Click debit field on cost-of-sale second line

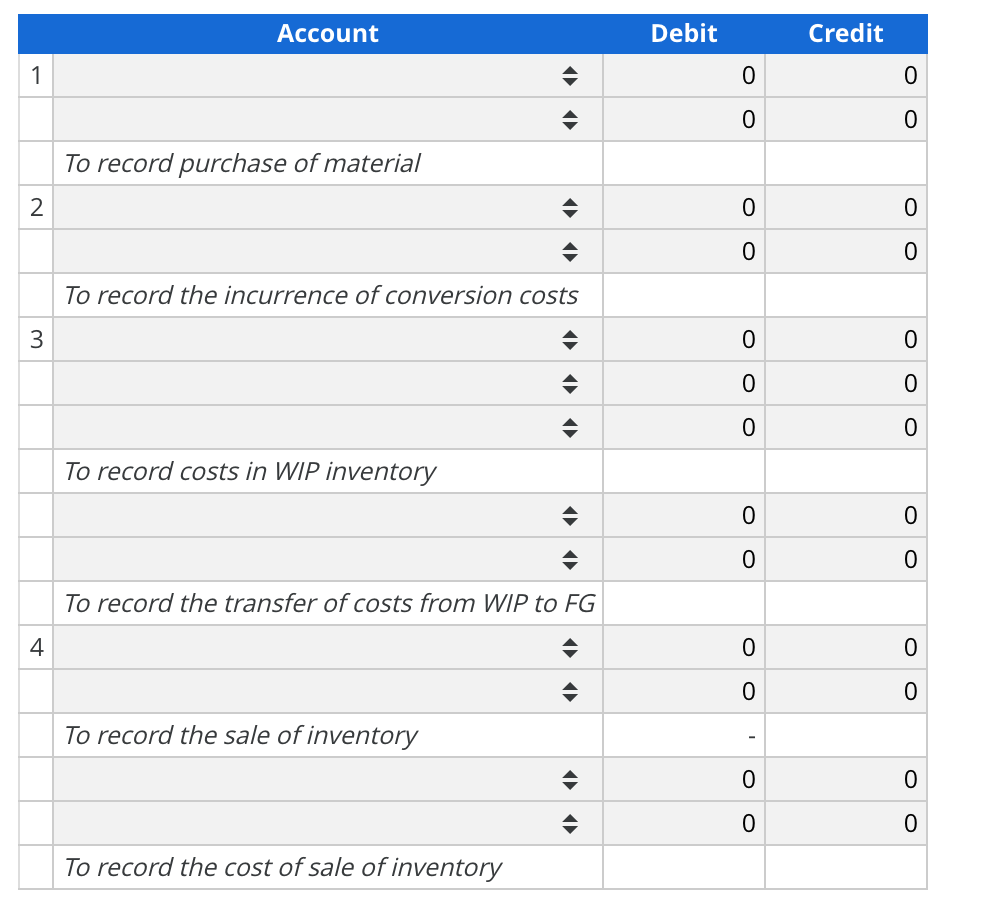tap(684, 823)
